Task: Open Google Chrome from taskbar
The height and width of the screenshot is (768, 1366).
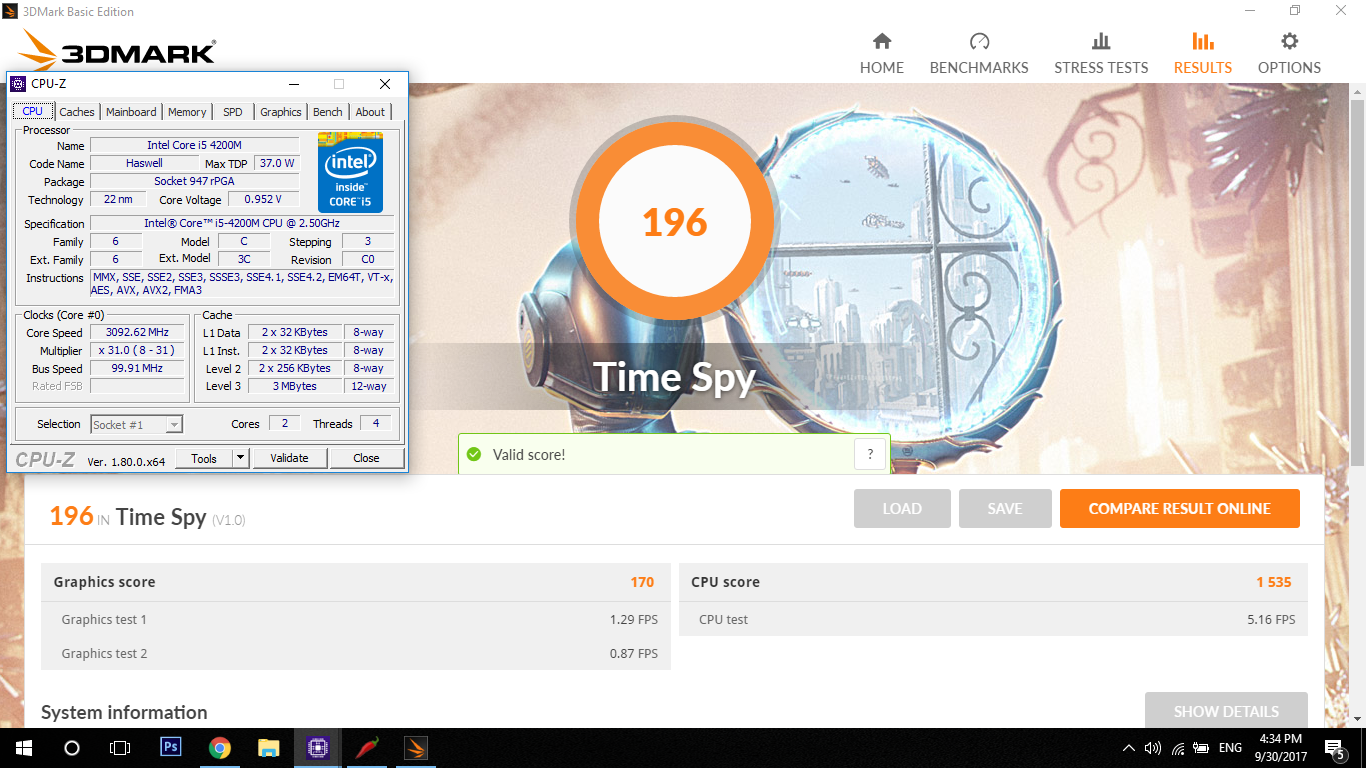Action: click(220, 747)
